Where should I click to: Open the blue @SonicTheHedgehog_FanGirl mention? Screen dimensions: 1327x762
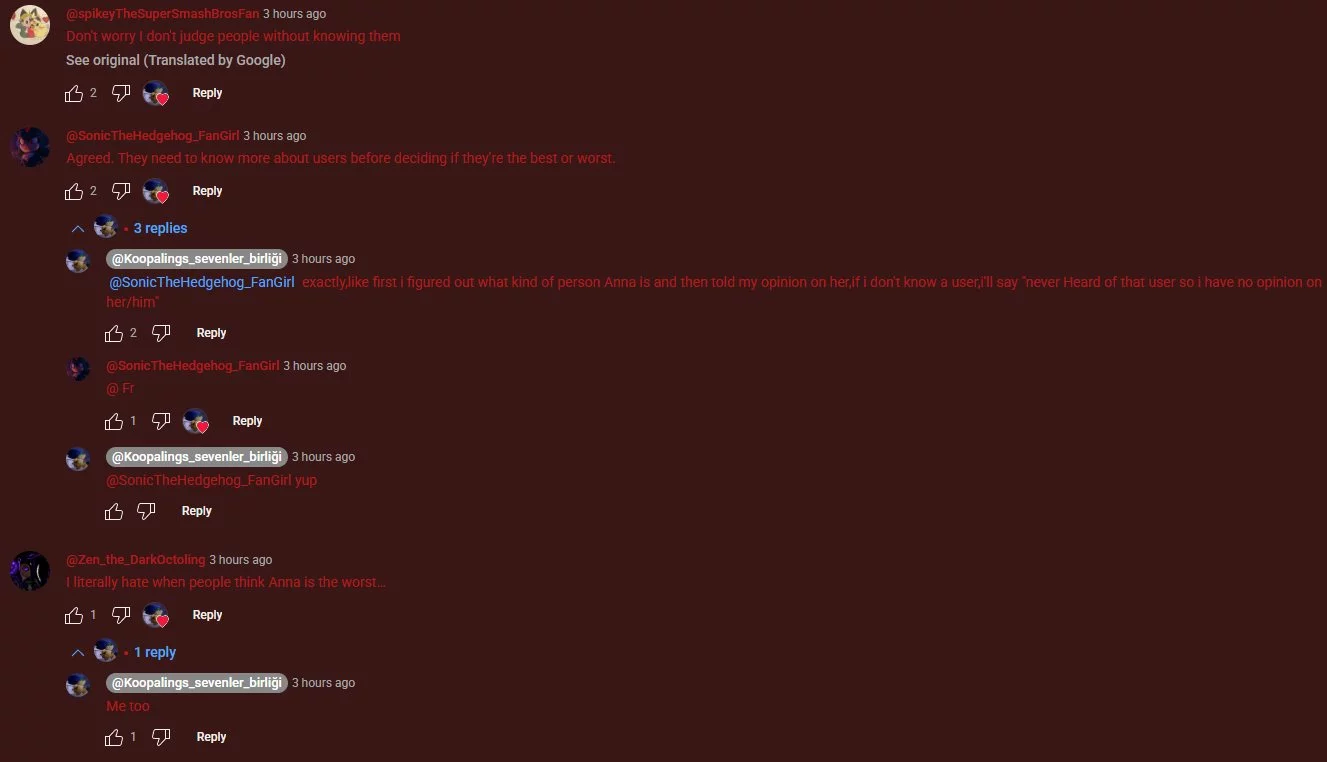click(202, 282)
